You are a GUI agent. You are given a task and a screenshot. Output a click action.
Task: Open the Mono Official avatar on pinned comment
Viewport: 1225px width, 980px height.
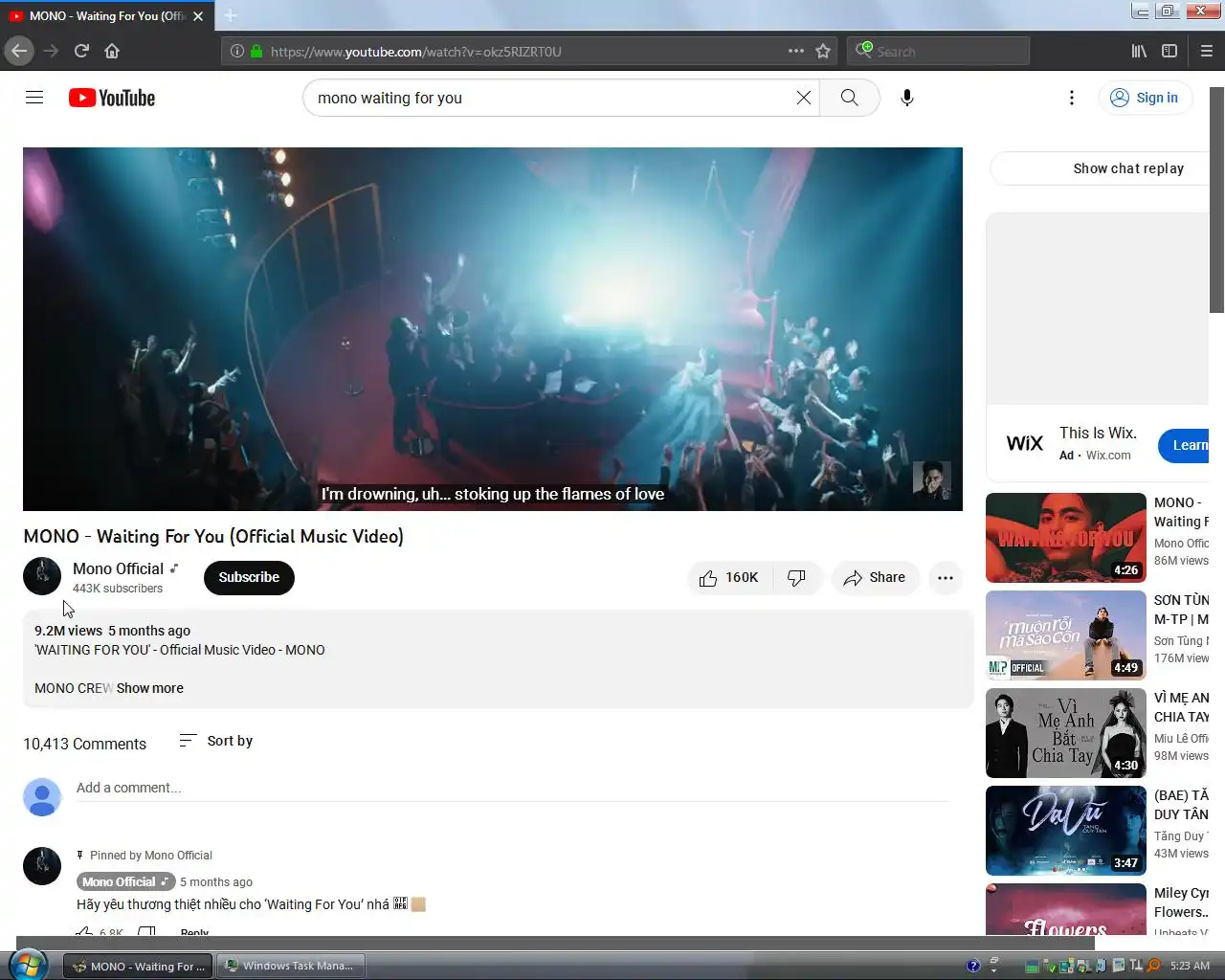(42, 865)
